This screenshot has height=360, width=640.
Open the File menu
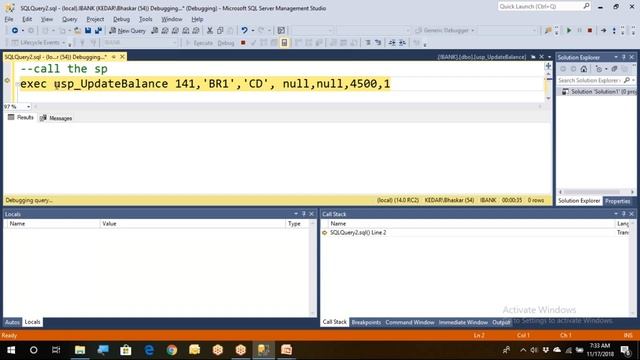(x=9, y=19)
